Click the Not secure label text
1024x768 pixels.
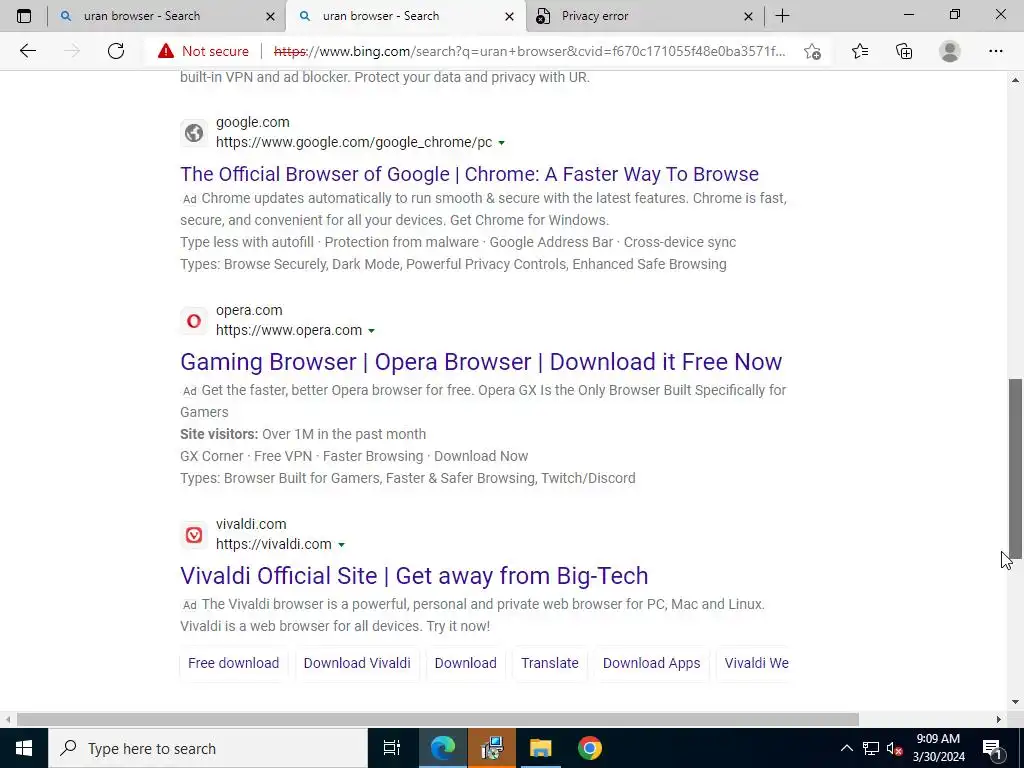[215, 51]
